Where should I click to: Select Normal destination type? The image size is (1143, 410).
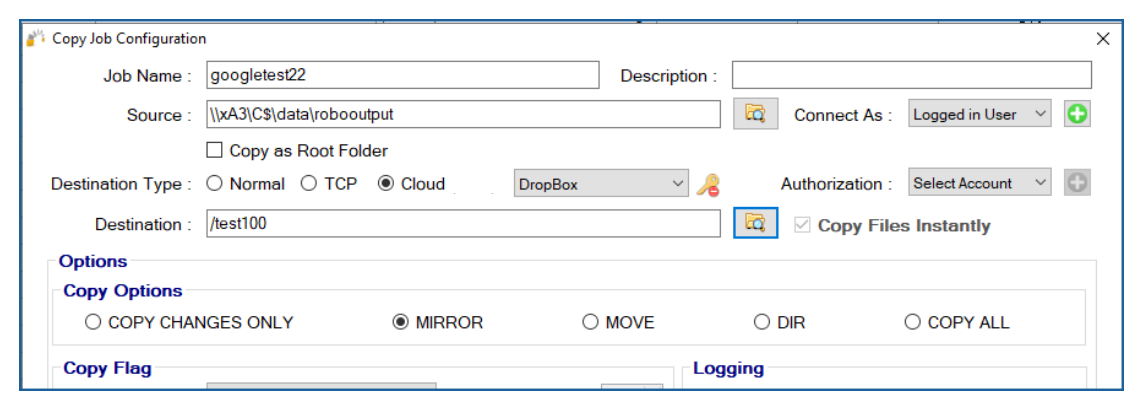(214, 184)
